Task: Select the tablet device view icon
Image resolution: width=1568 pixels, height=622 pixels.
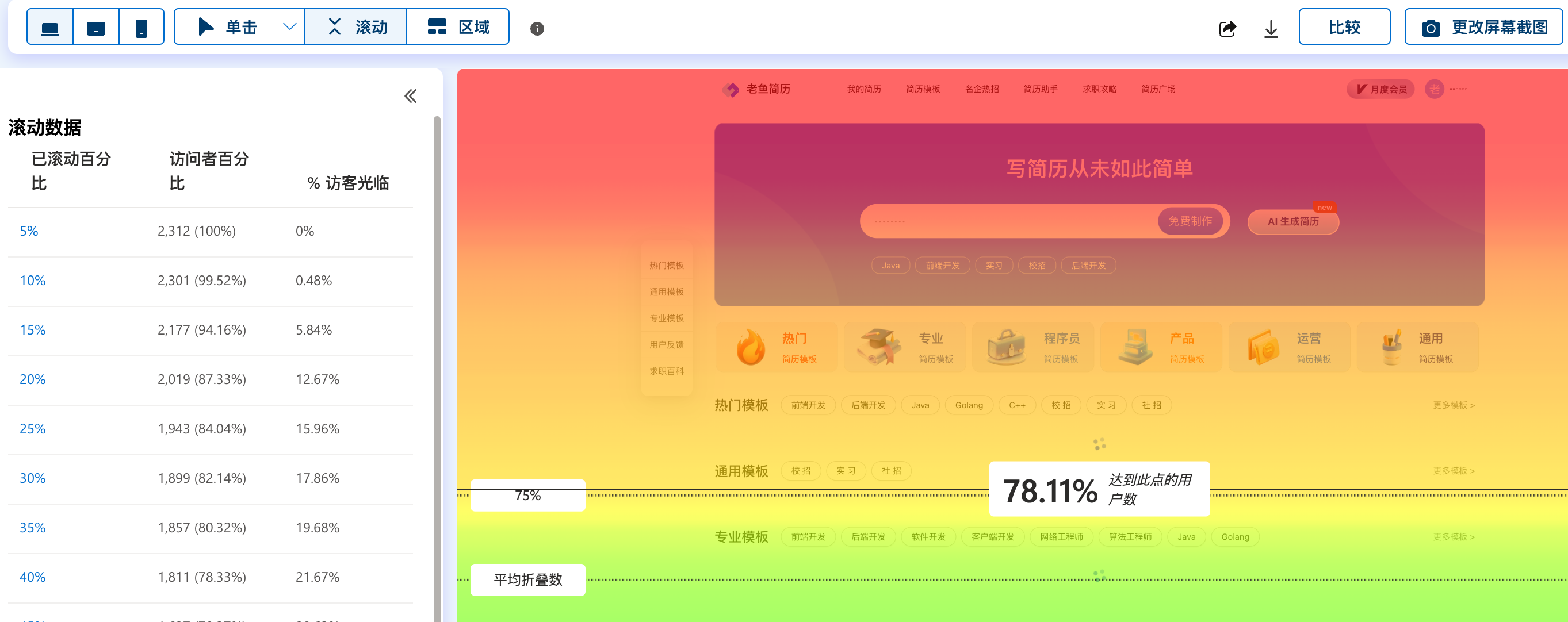Action: 96,28
